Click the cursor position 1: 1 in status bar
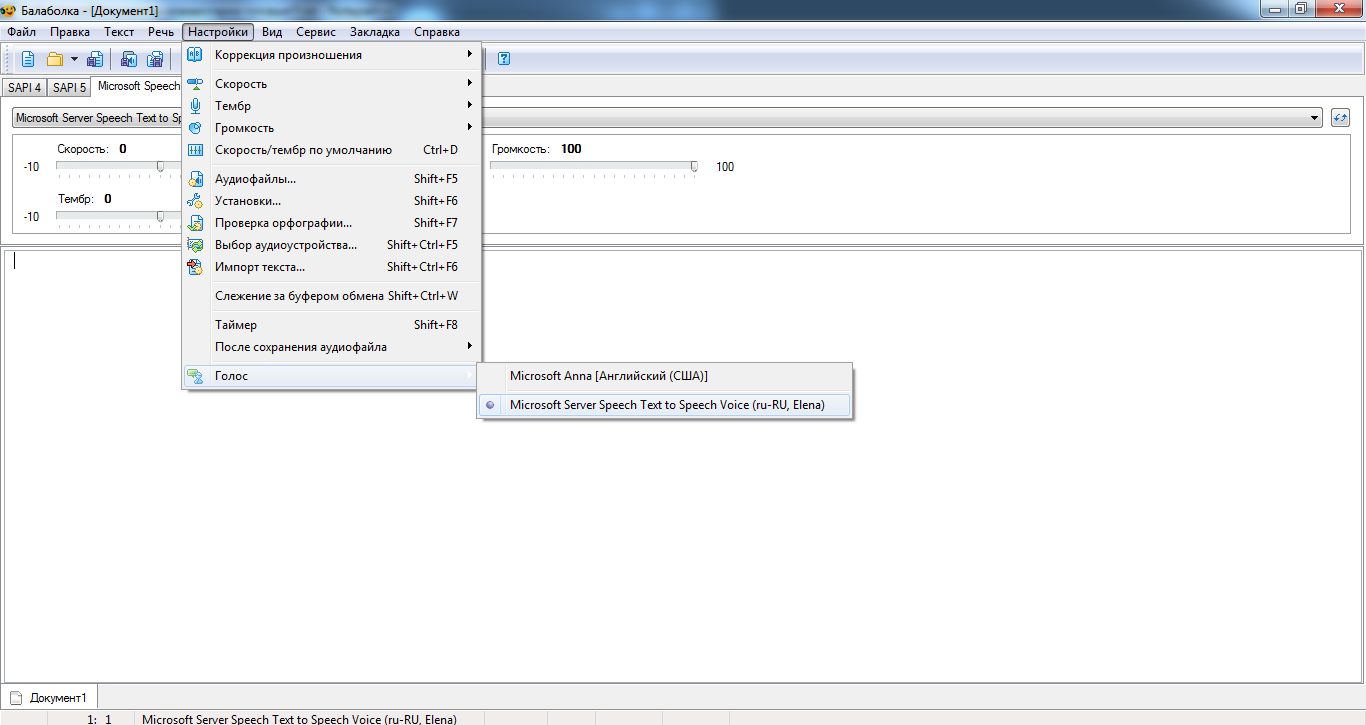The width and height of the screenshot is (1366, 725). click(x=99, y=719)
